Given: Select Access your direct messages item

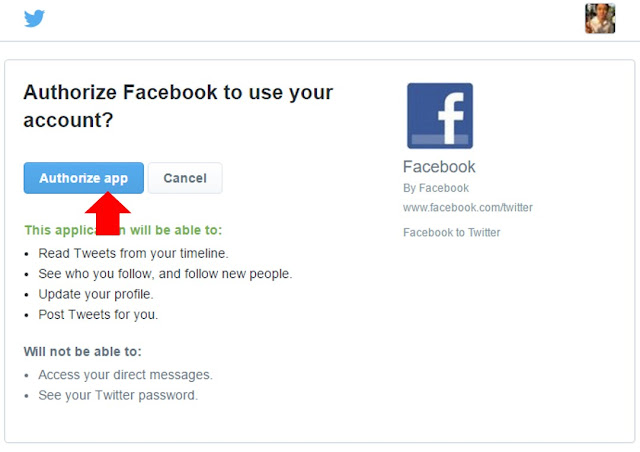Looking at the screenshot, I should [125, 375].
